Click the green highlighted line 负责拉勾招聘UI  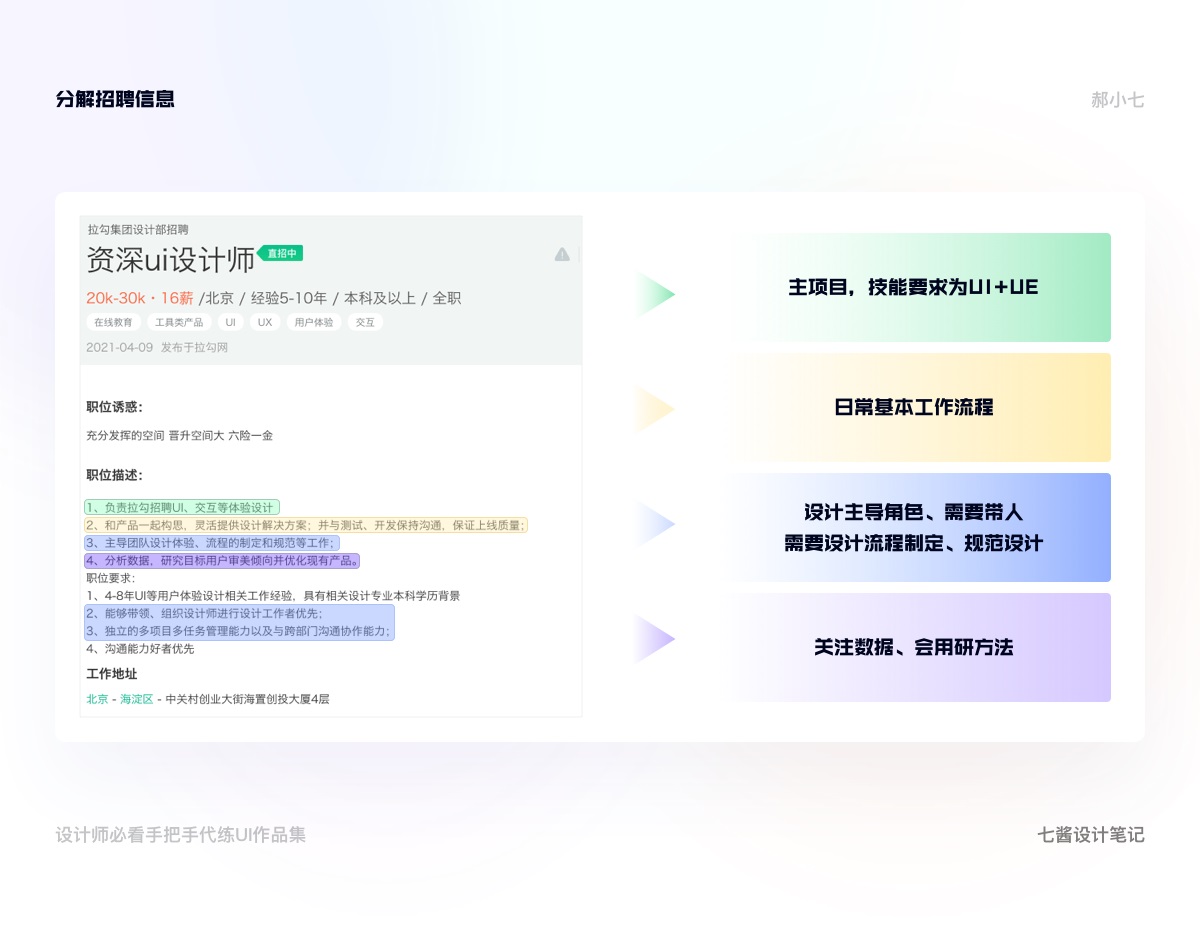click(x=182, y=507)
